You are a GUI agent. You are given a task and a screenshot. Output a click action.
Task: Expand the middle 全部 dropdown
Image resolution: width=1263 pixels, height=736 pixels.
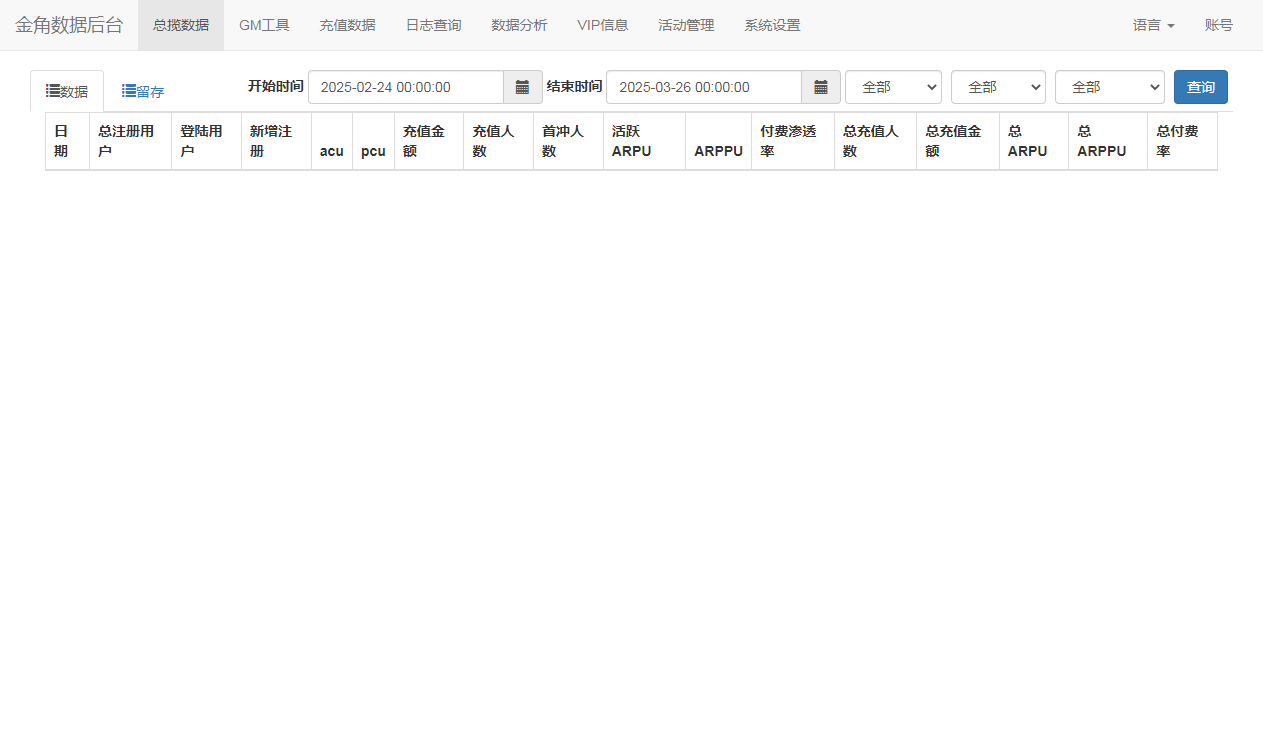click(x=998, y=87)
